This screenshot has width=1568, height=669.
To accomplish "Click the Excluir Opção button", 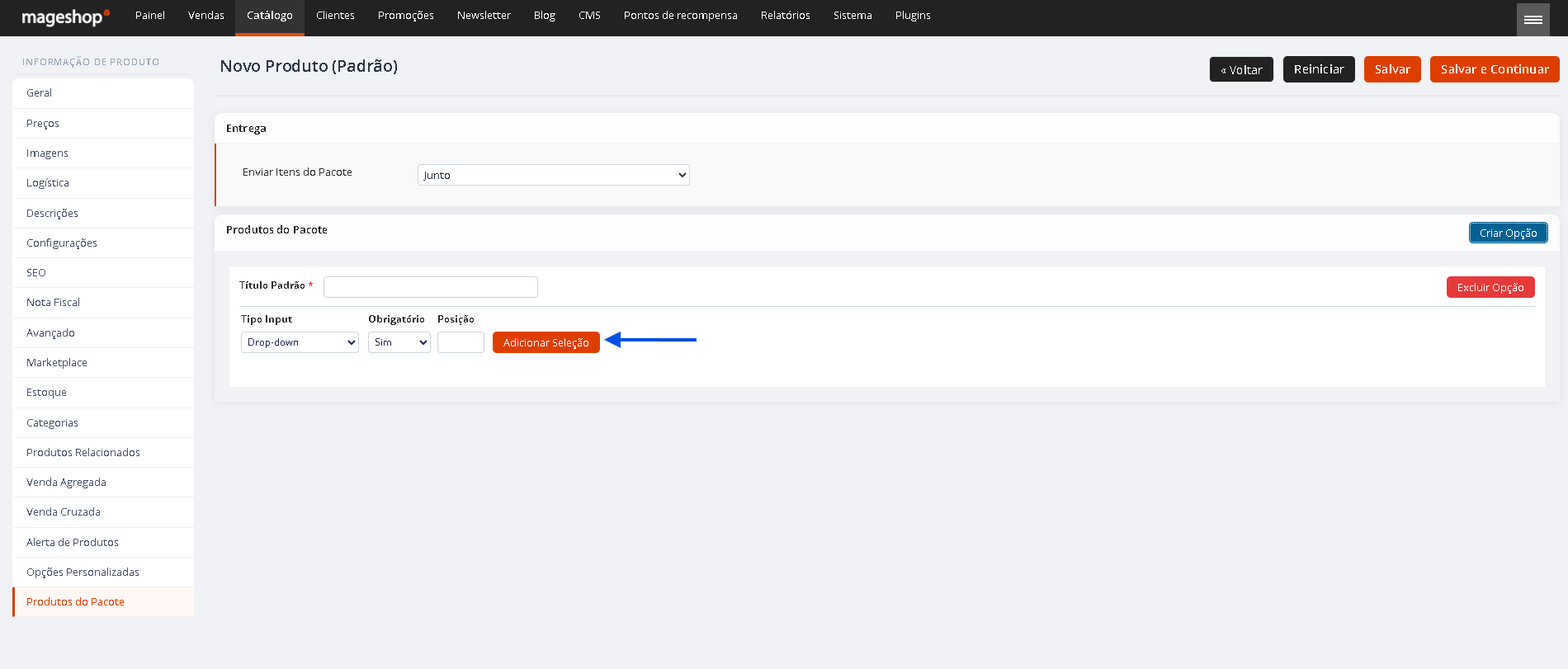I will [x=1490, y=287].
